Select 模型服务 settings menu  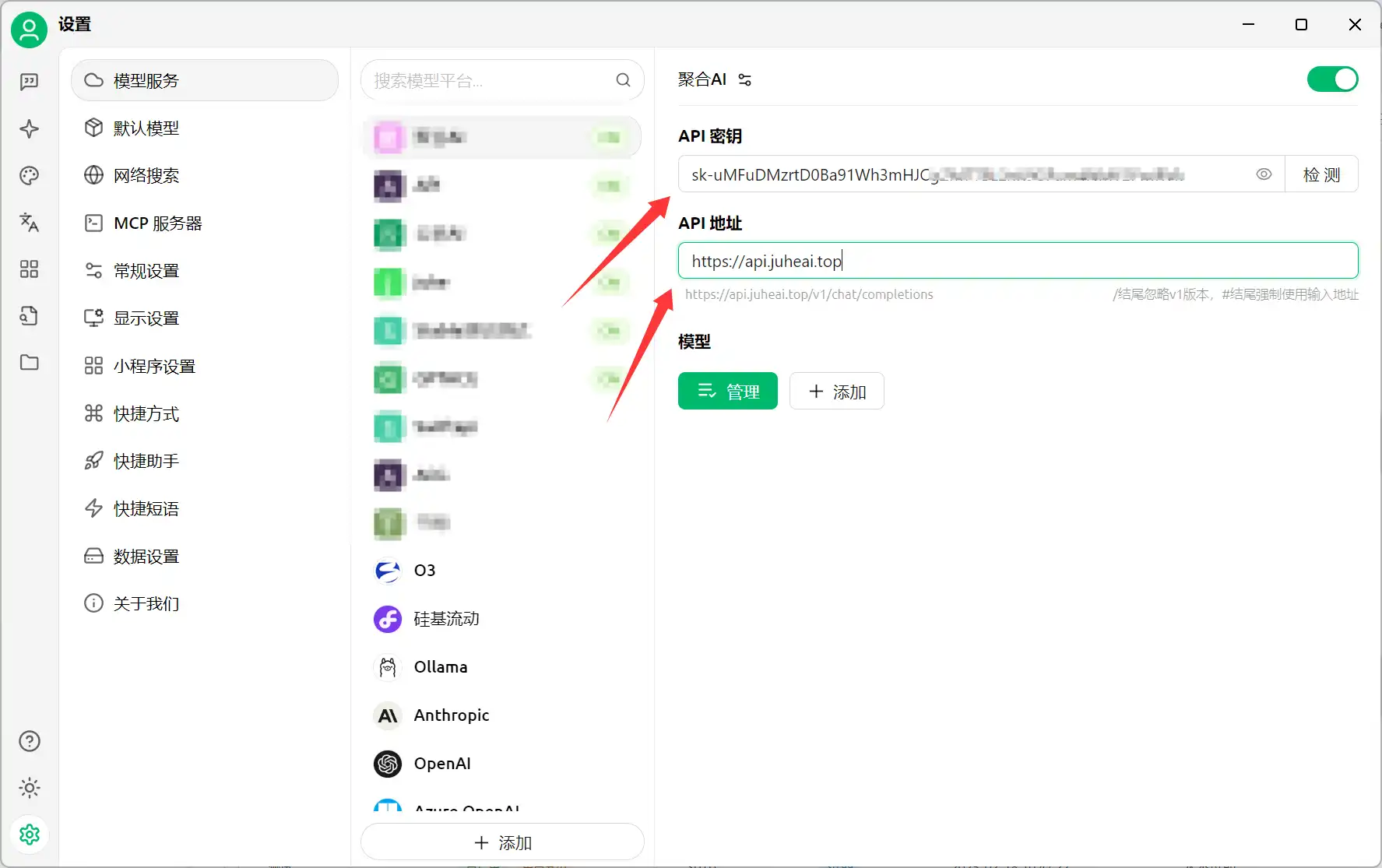click(205, 80)
